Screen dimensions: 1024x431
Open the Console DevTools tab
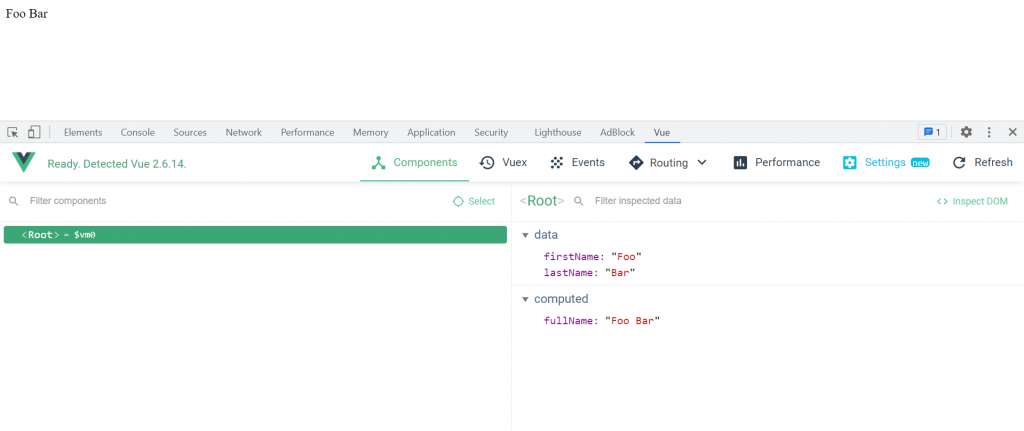138,132
